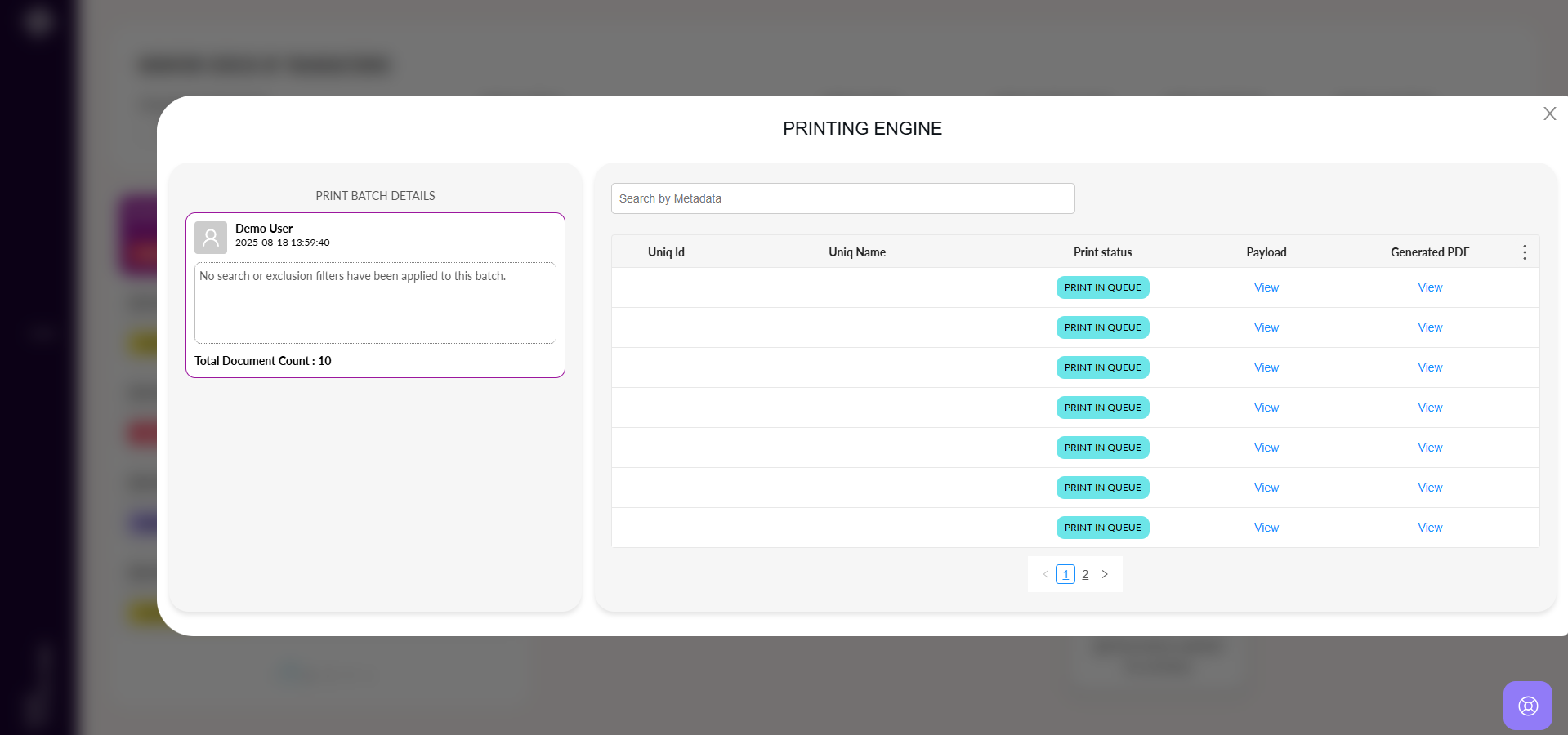View Payload of the third row
The image size is (1568, 735).
(x=1266, y=367)
